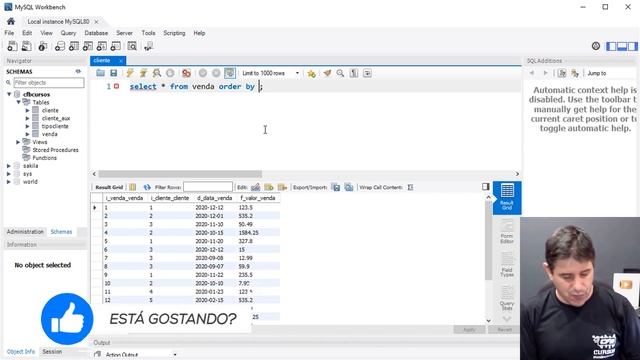Open the Database menu
640x360 pixels.
pyautogui.click(x=96, y=33)
